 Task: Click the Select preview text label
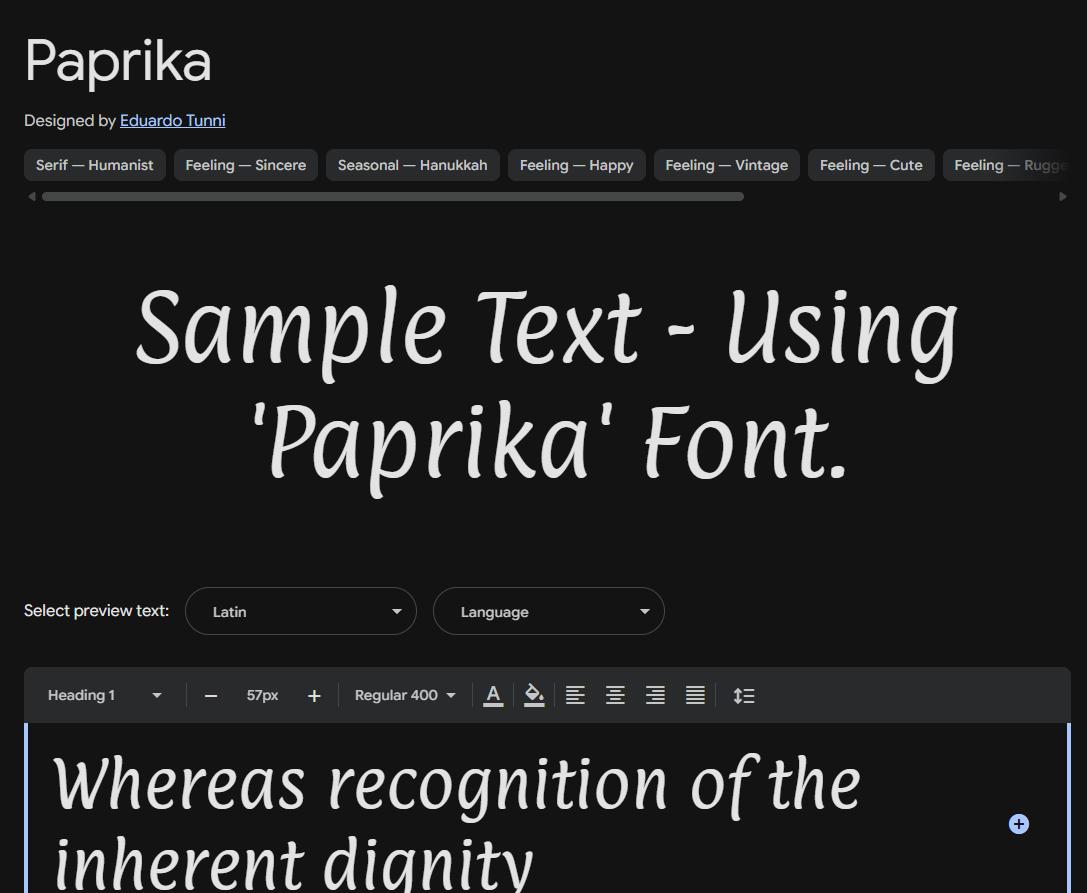point(96,611)
